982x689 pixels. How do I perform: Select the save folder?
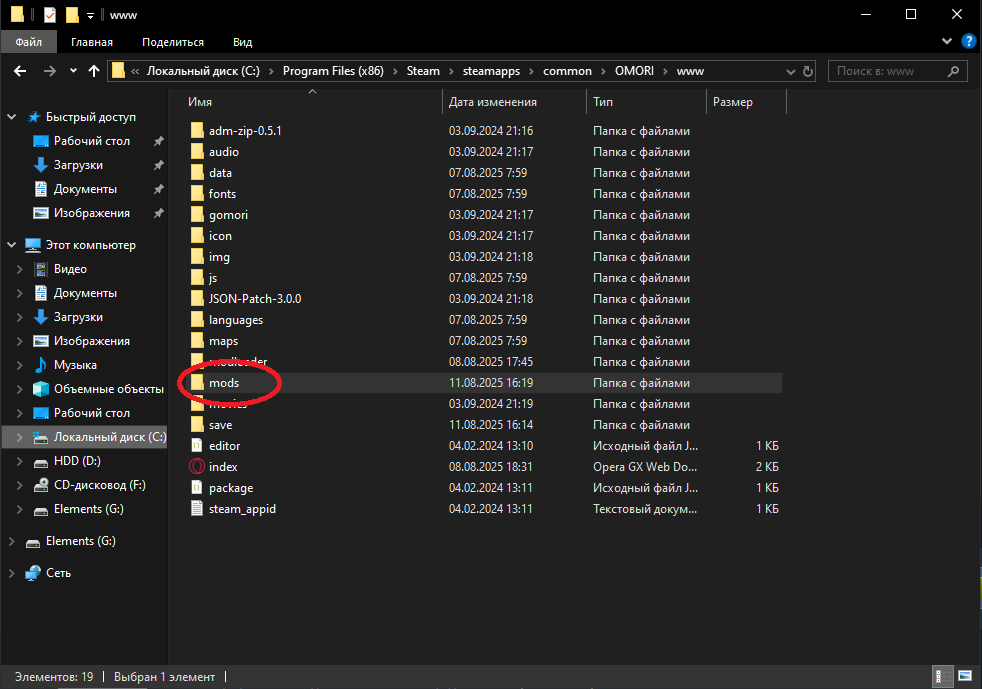pos(220,425)
